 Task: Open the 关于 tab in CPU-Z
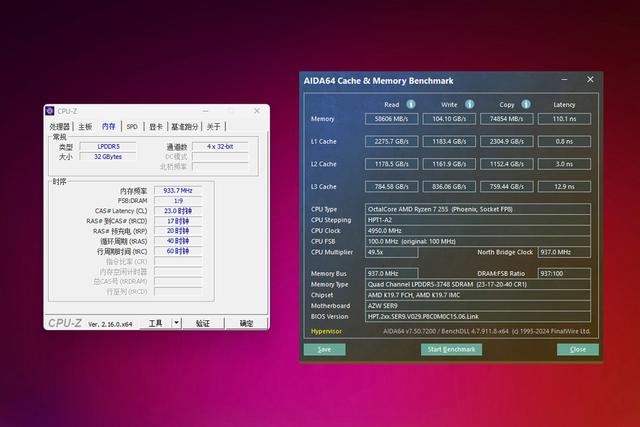(x=213, y=127)
